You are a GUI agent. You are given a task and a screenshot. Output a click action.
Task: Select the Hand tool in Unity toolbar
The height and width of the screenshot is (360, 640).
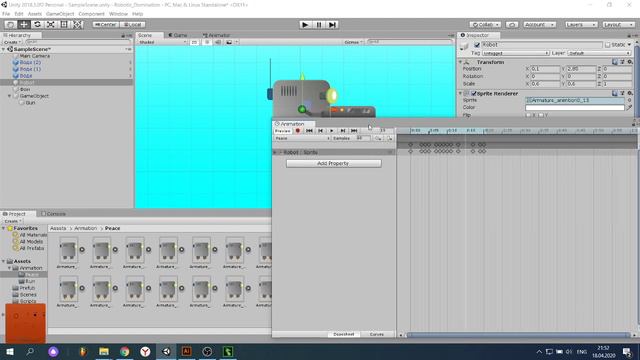click(11, 24)
